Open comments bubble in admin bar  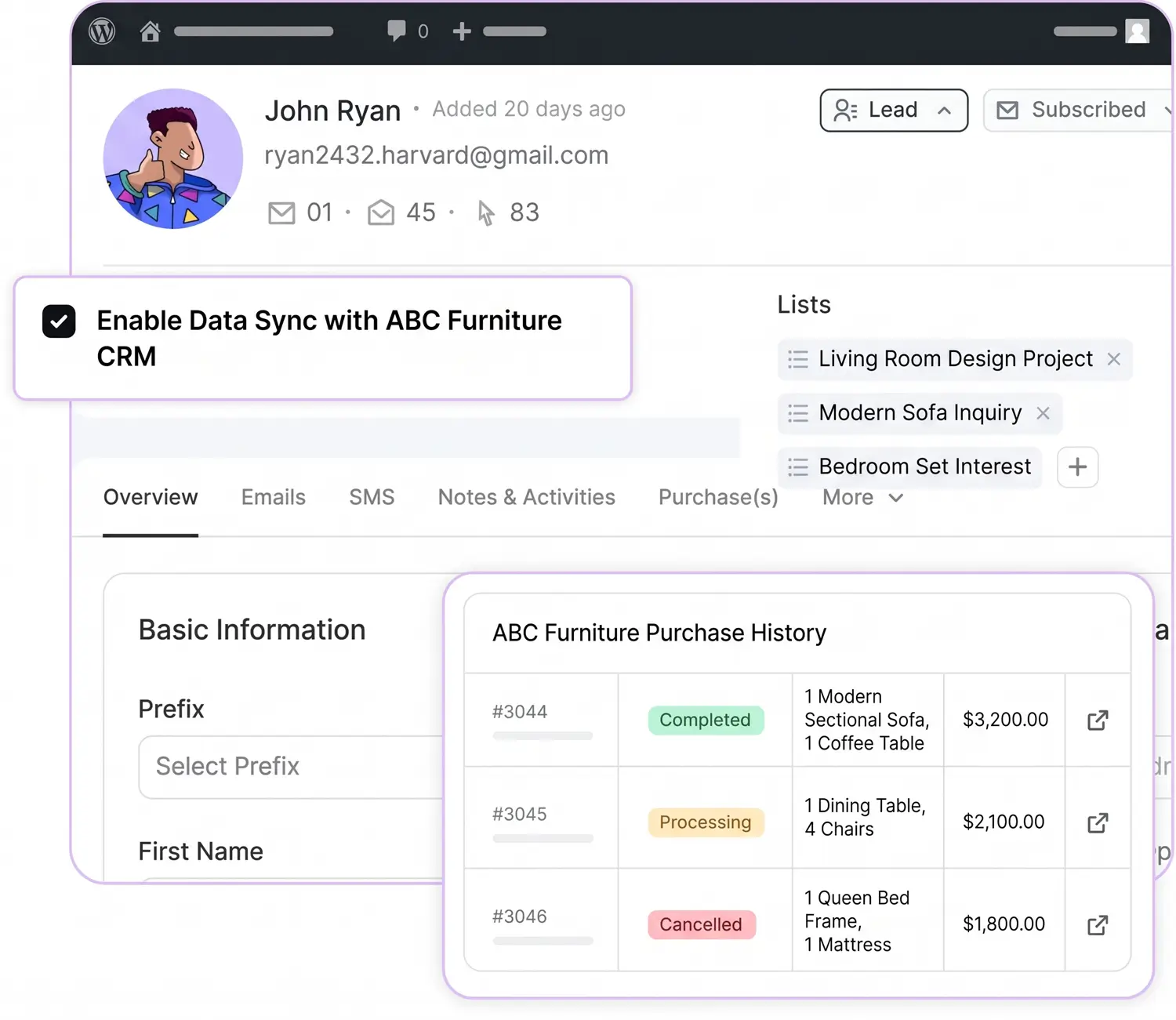(397, 31)
